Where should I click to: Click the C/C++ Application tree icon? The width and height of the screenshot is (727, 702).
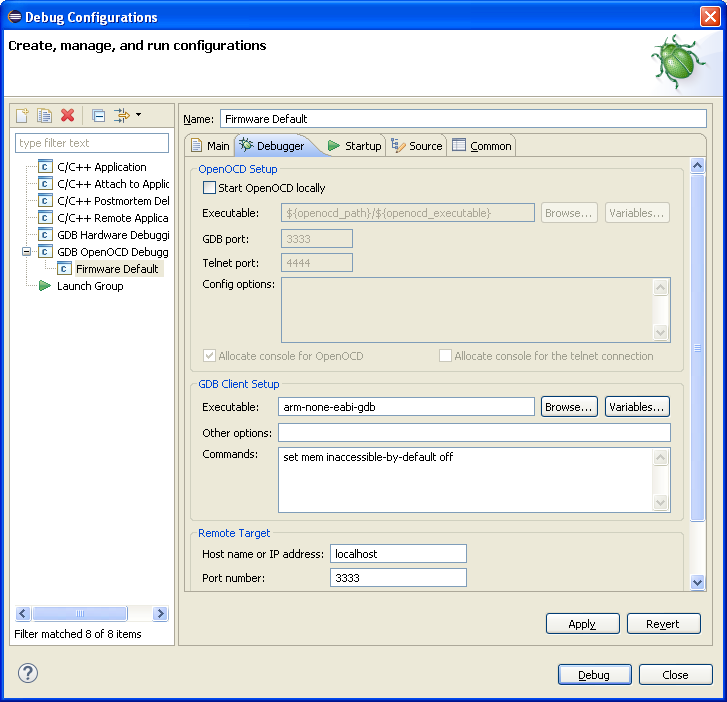click(45, 167)
